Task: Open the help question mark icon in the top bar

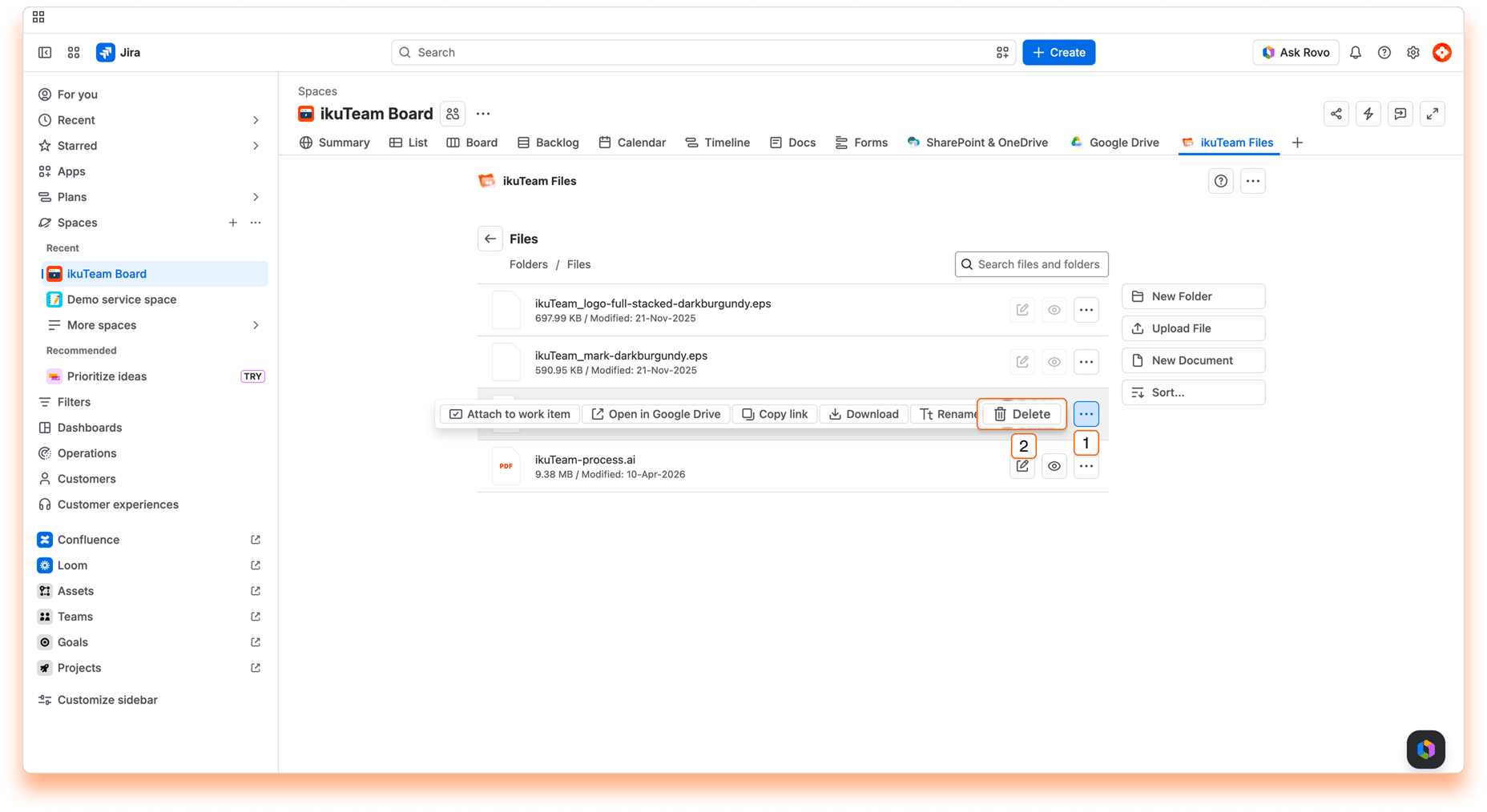Action: click(x=1384, y=52)
